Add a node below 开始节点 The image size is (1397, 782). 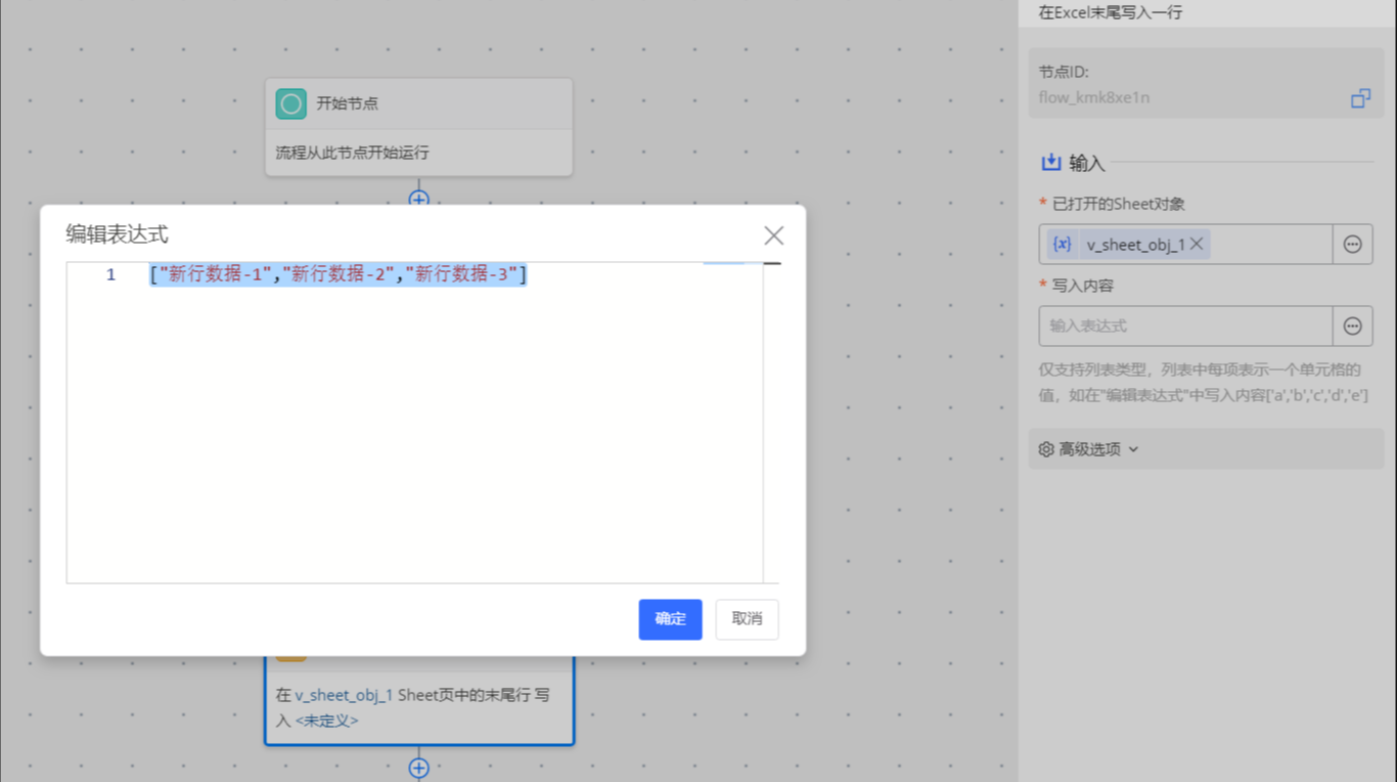[419, 200]
